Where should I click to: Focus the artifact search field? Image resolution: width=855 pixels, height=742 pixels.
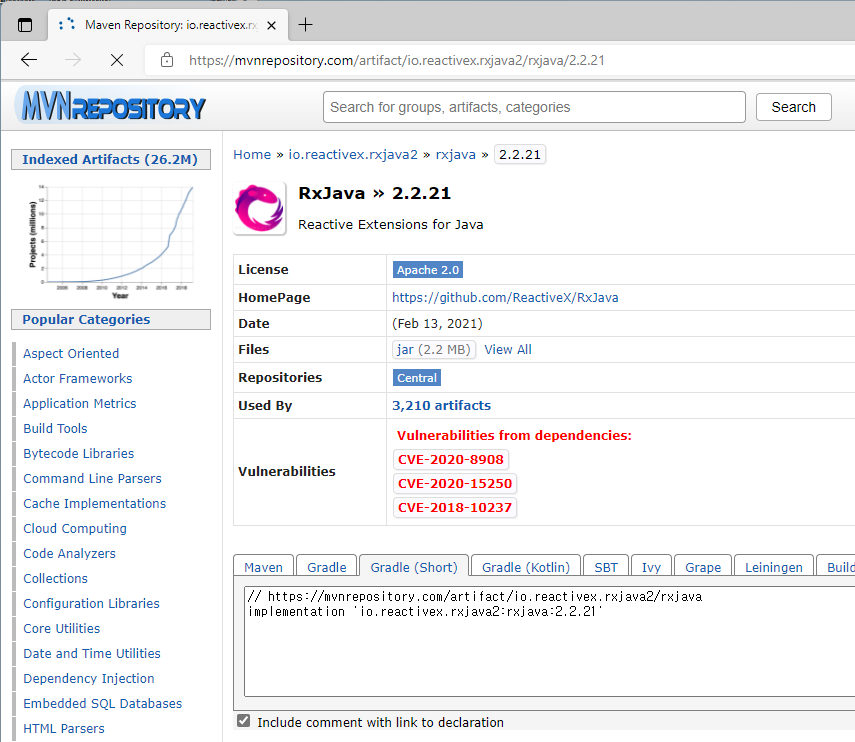point(534,107)
